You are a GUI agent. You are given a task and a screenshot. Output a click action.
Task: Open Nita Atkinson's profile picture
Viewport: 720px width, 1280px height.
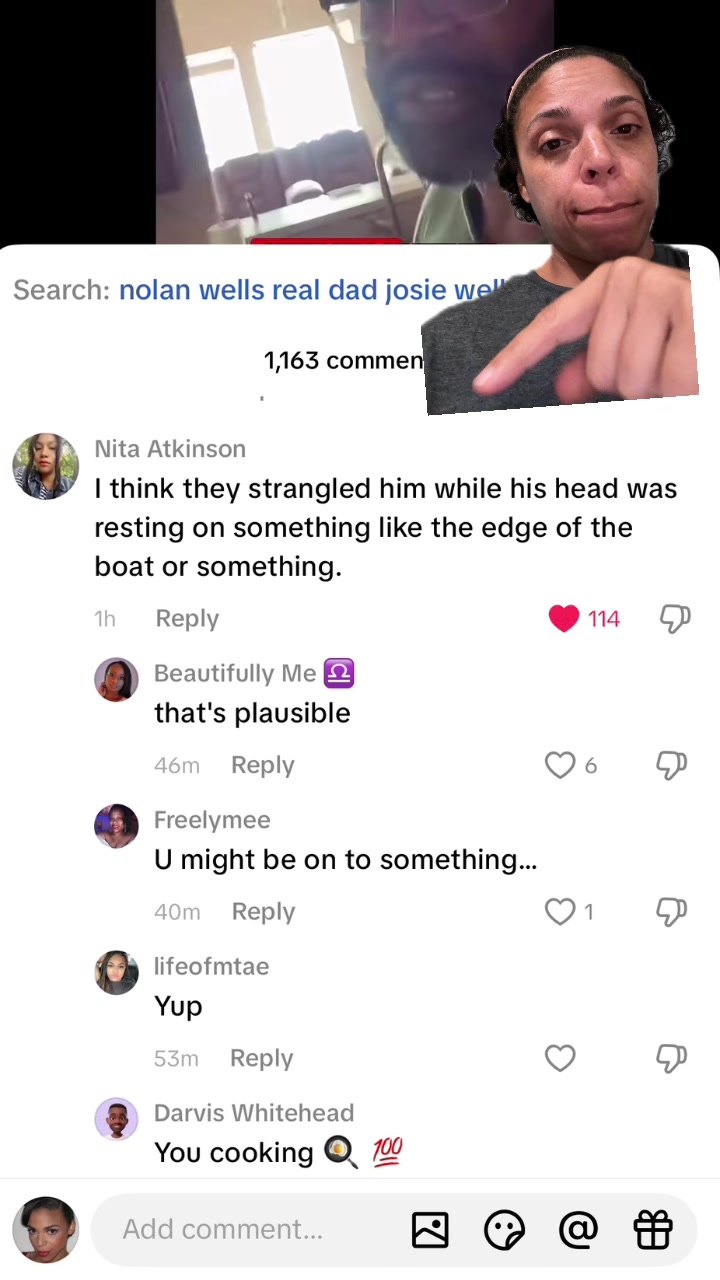click(x=46, y=466)
